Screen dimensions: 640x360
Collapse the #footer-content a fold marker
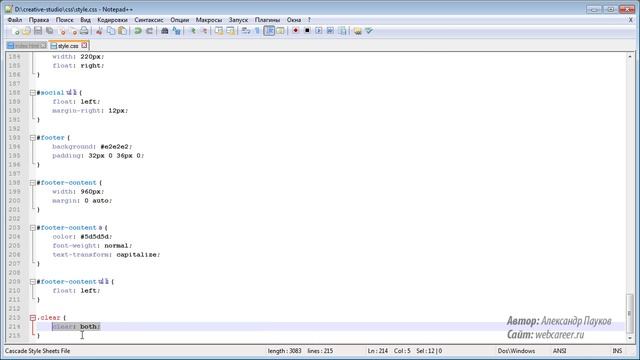(33, 228)
